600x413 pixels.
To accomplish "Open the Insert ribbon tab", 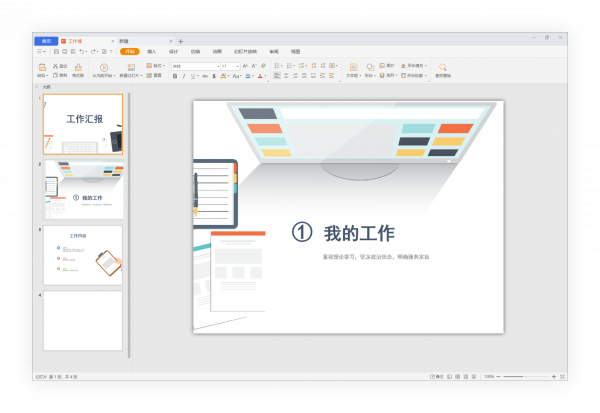I will [x=152, y=51].
